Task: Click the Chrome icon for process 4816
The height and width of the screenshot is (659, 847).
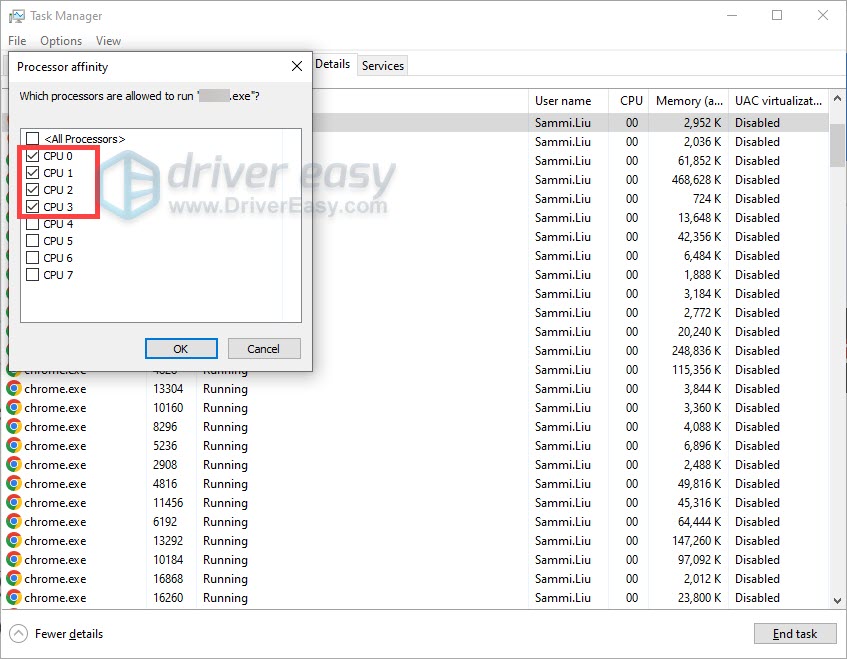Action: (12, 484)
